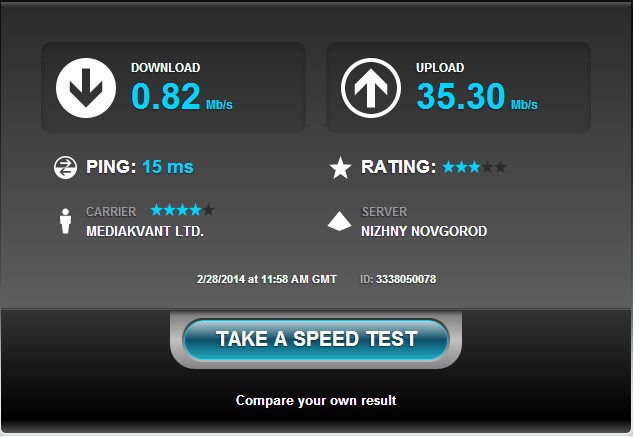Click the carrier star rating
This screenshot has height=437, width=635.
(182, 210)
